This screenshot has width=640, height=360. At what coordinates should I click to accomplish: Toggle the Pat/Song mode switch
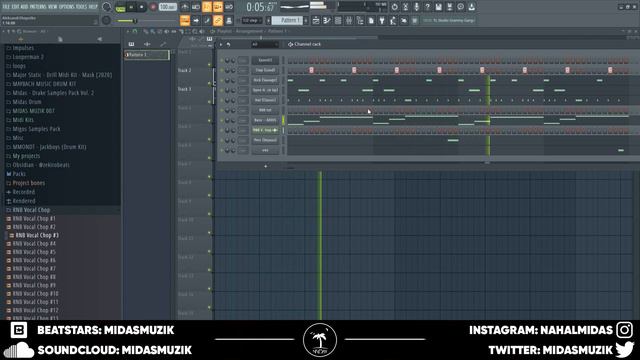coord(120,7)
